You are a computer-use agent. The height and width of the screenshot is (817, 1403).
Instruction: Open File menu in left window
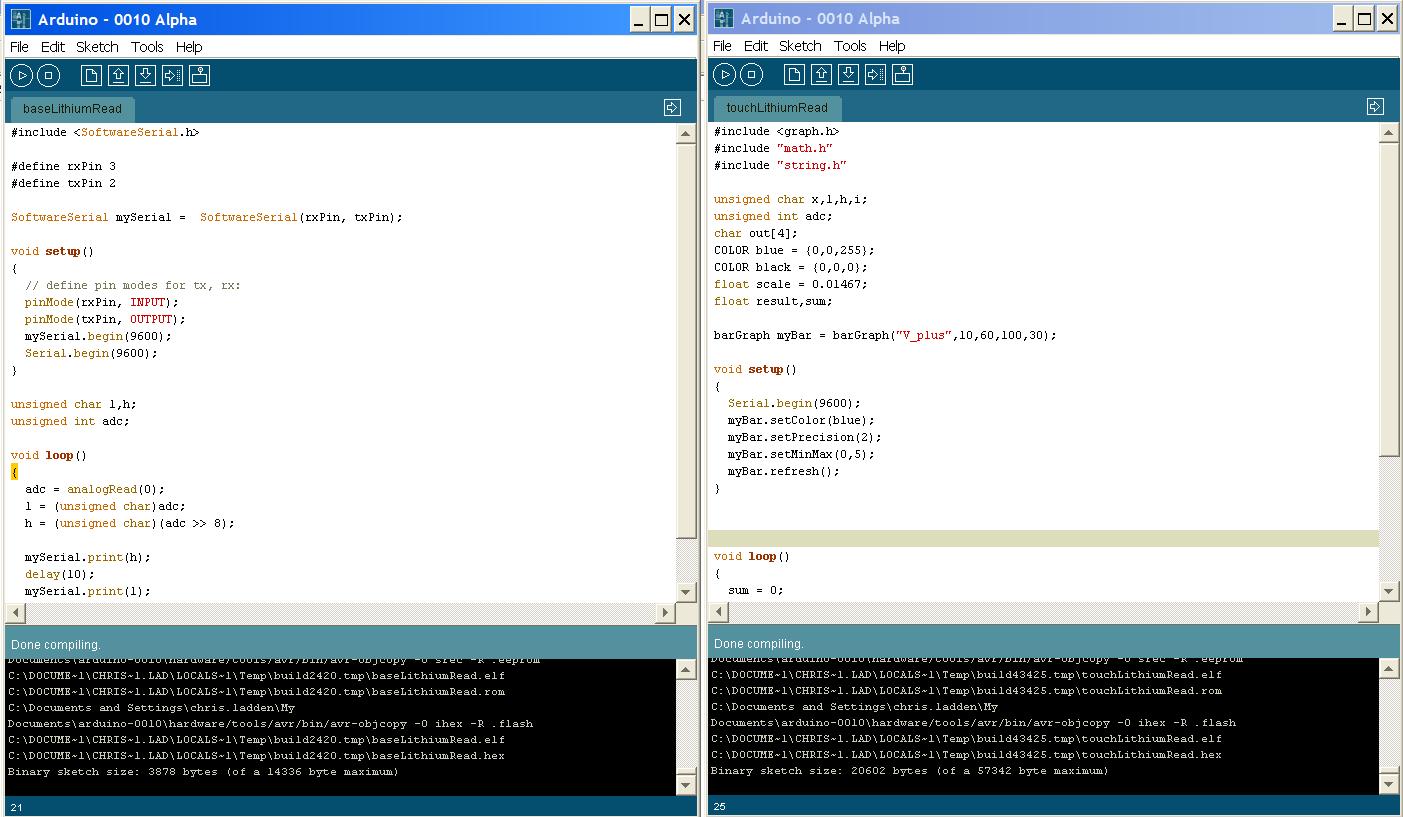tap(19, 47)
